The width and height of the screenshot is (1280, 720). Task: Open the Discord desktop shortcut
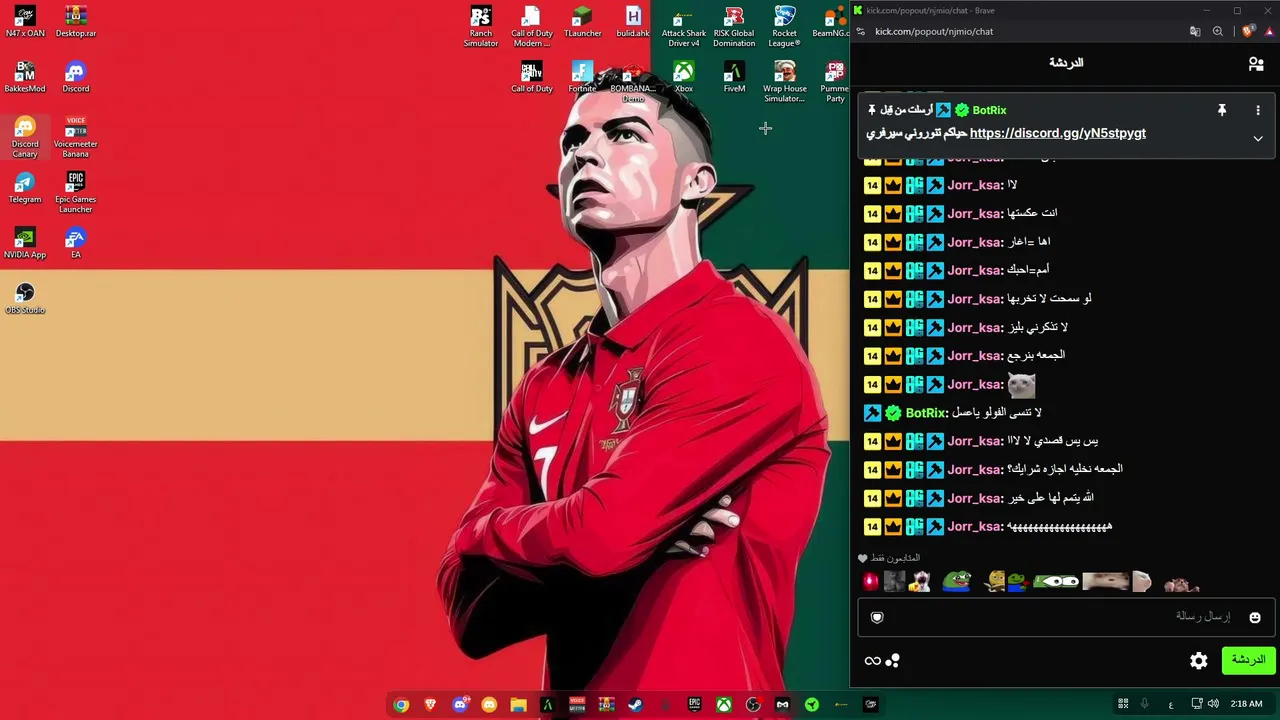pyautogui.click(x=76, y=77)
